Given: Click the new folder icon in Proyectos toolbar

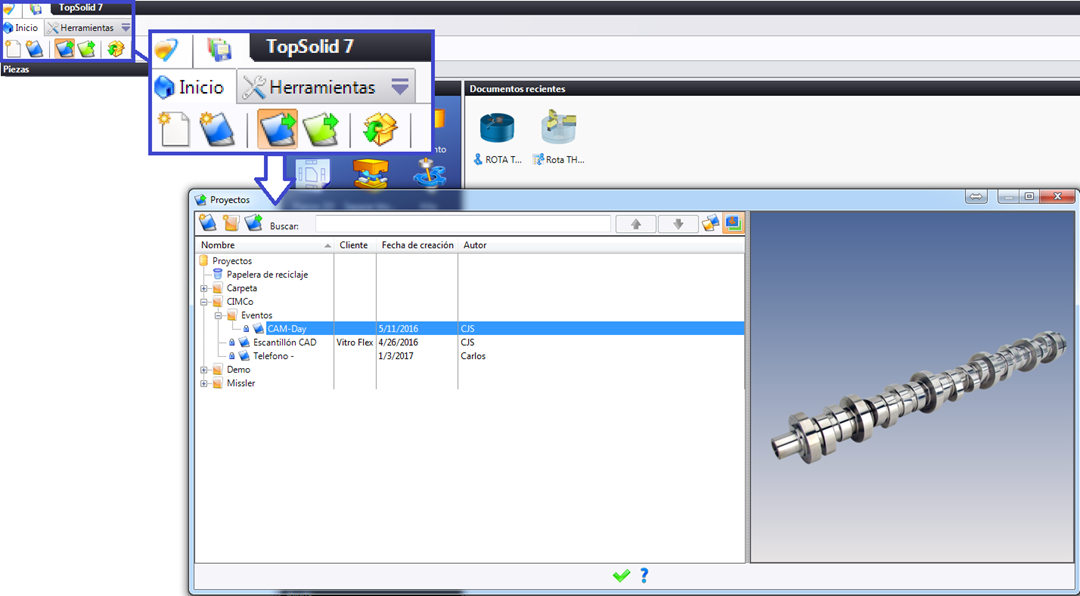Looking at the screenshot, I should [231, 223].
